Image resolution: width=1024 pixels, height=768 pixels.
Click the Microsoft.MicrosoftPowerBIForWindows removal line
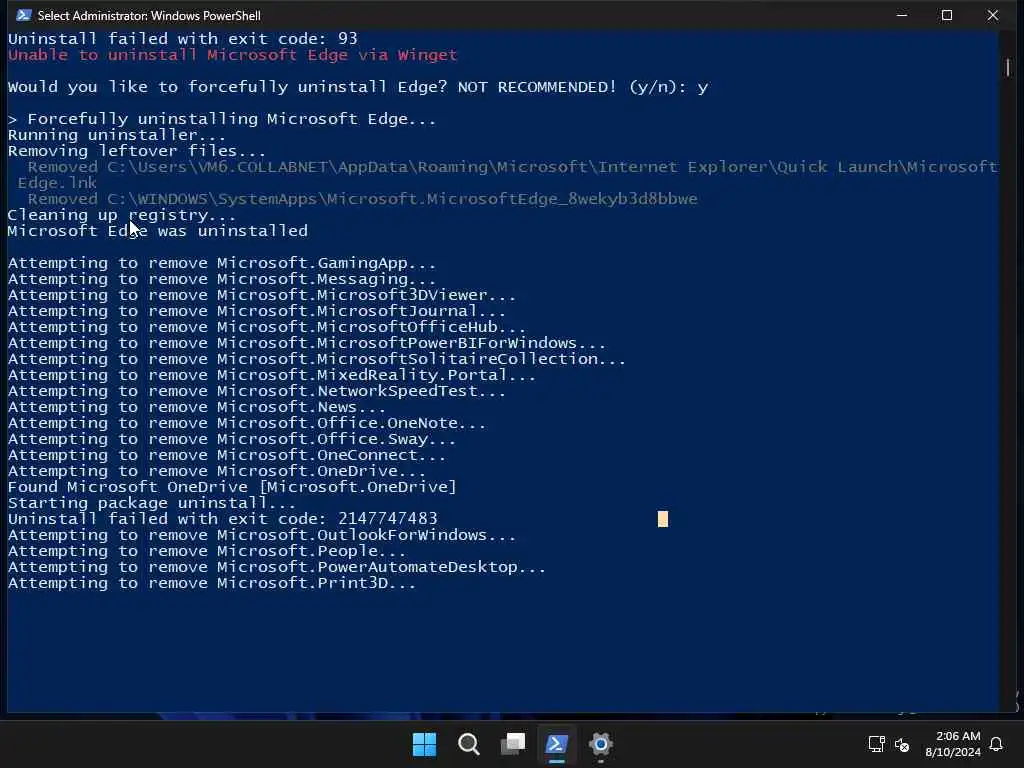point(307,343)
